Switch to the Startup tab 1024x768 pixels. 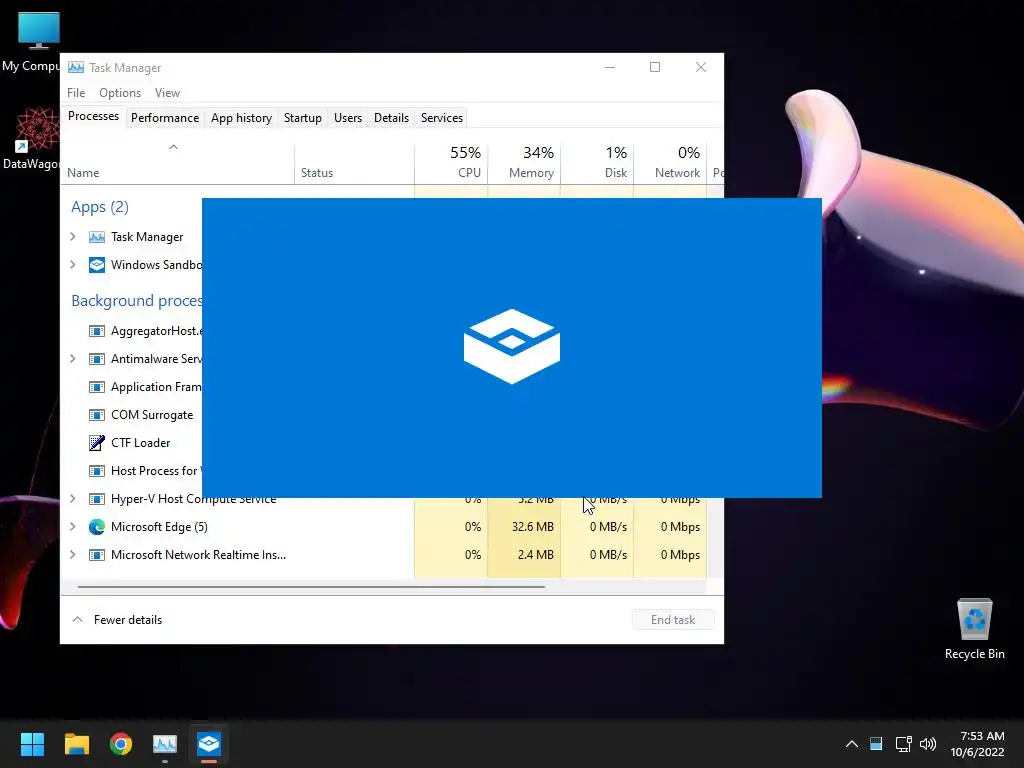tap(302, 118)
